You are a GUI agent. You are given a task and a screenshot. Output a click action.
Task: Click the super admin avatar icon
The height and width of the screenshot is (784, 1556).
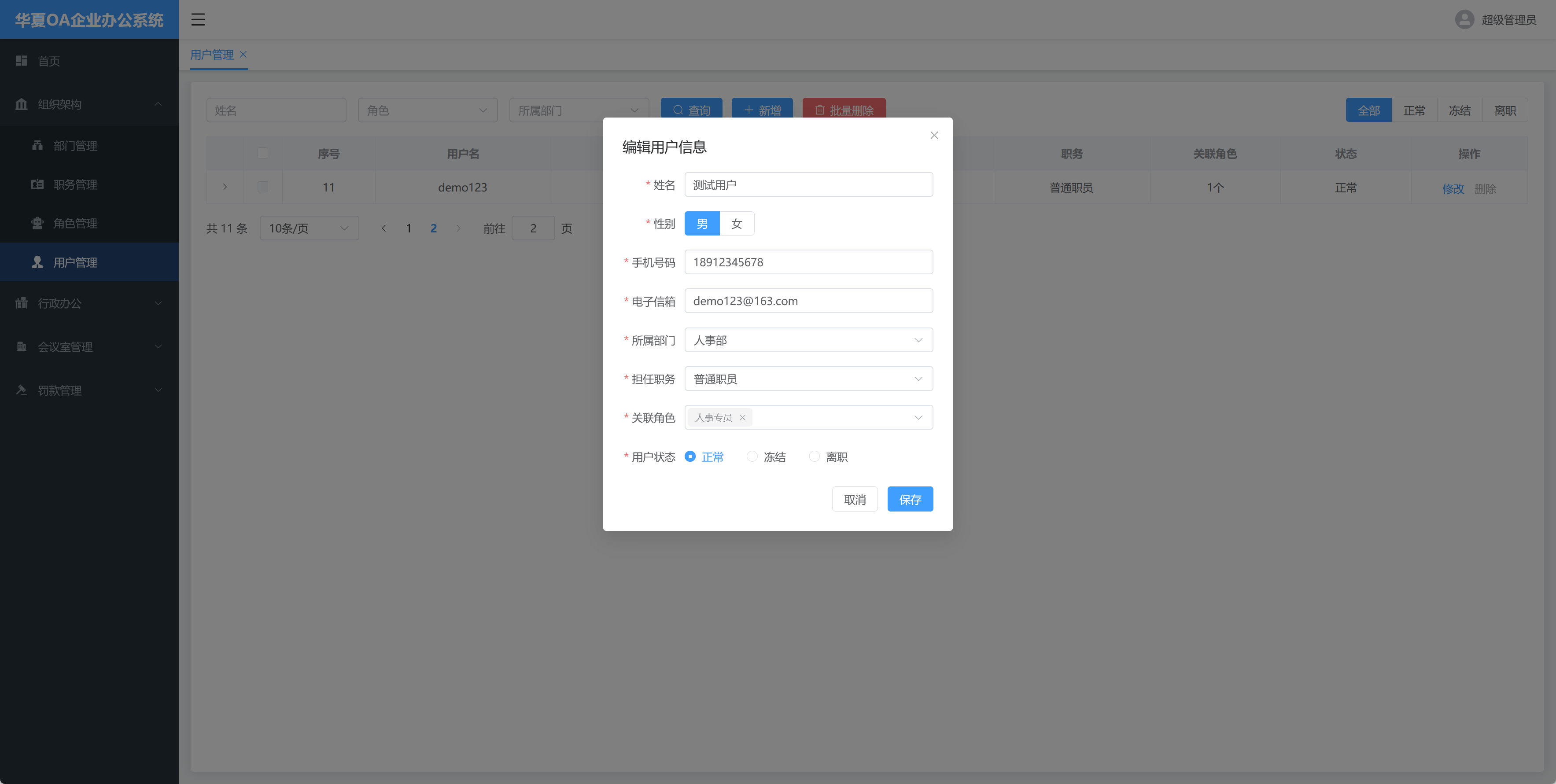(x=1464, y=19)
